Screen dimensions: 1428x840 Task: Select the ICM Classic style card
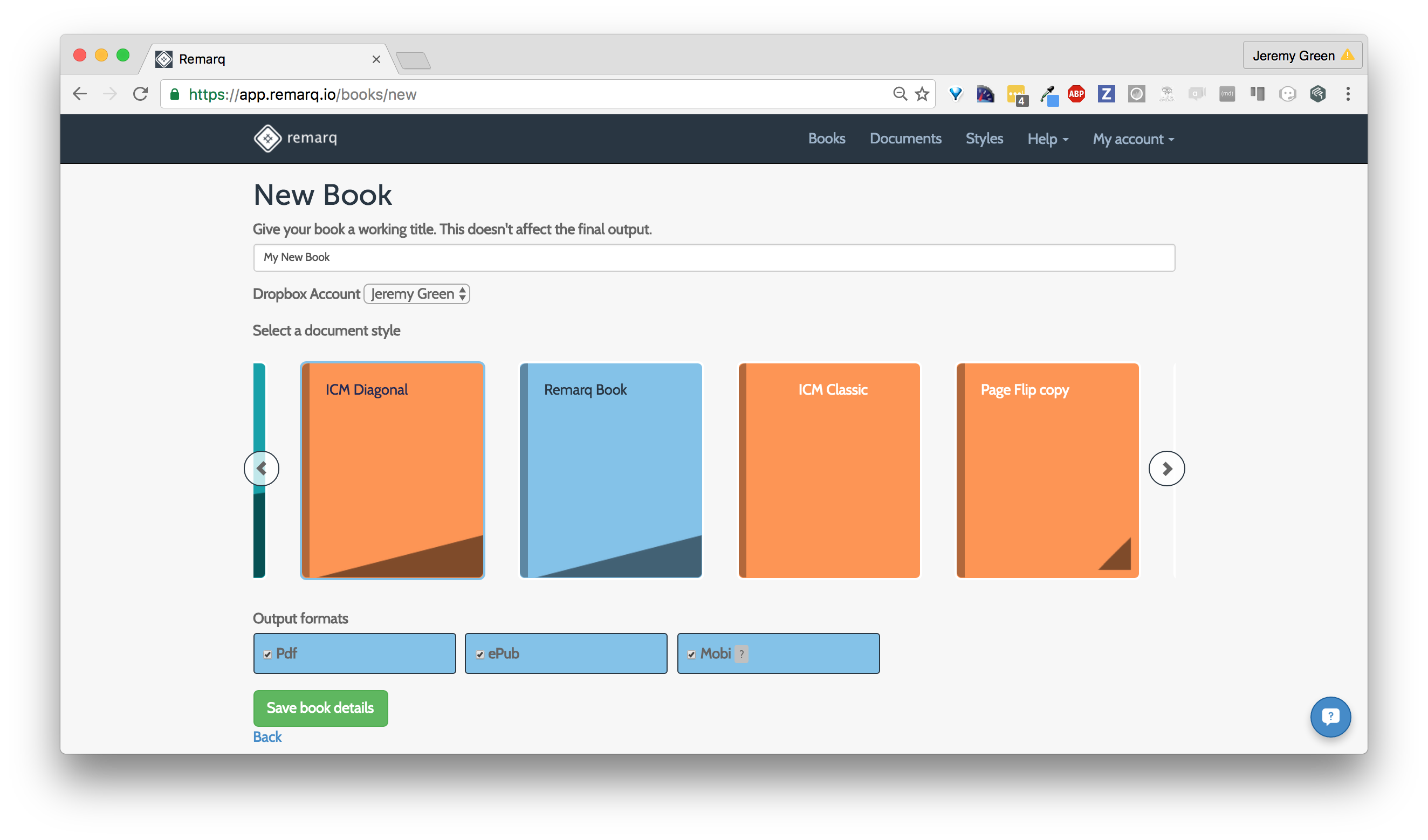829,470
